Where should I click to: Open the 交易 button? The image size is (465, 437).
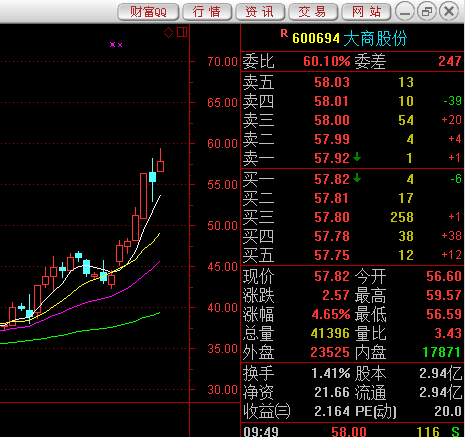pyautogui.click(x=313, y=12)
